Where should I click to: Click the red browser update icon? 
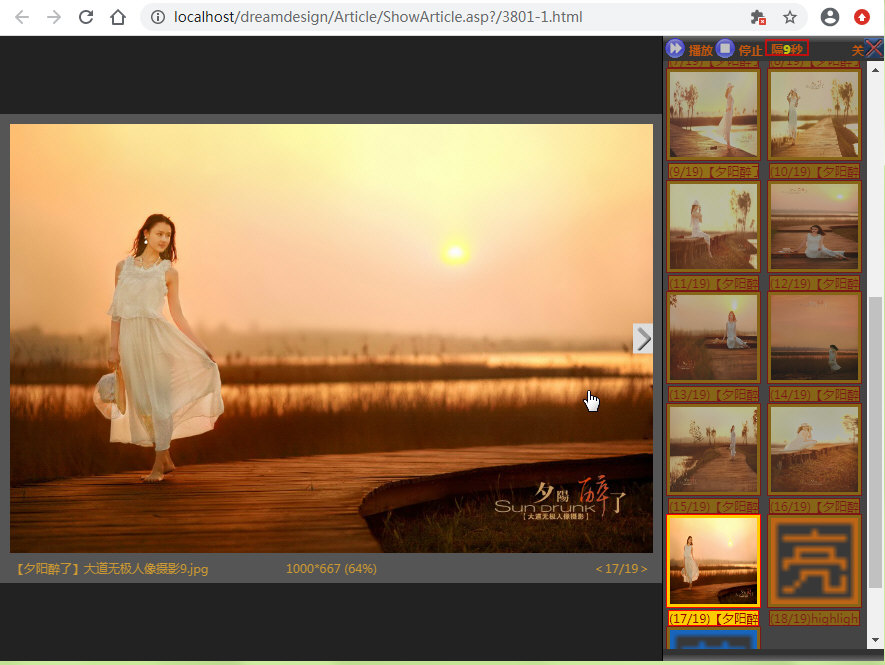pyautogui.click(x=862, y=18)
